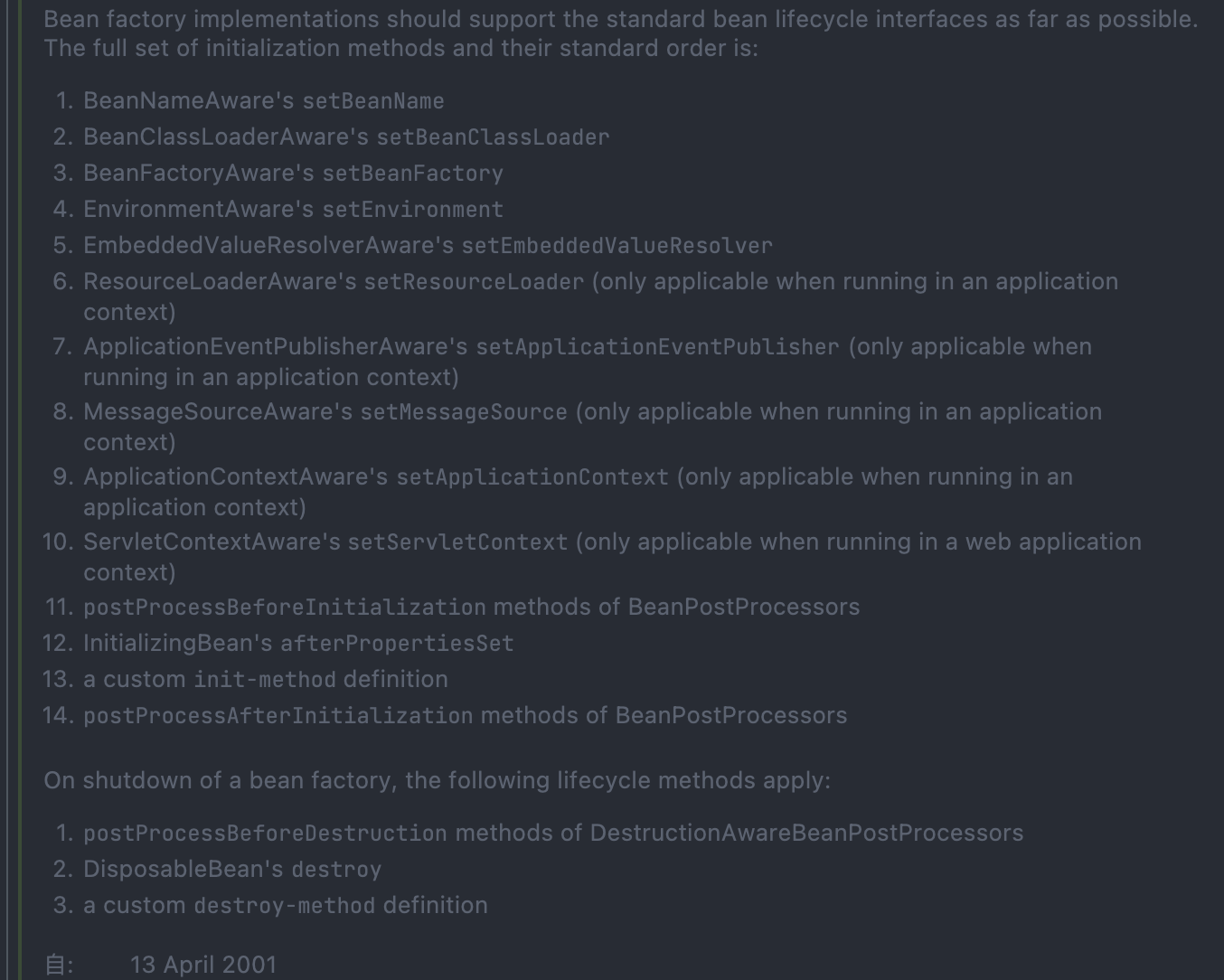Click the setBeanClassLoader code text
Viewport: 1224px width, 980px height.
493,137
